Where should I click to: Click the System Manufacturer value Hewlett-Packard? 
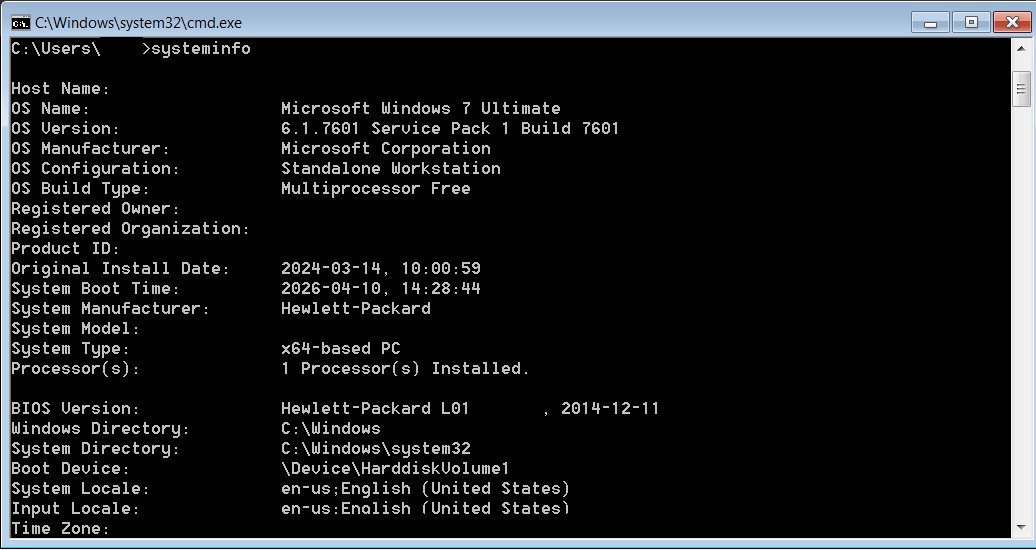[x=355, y=308]
